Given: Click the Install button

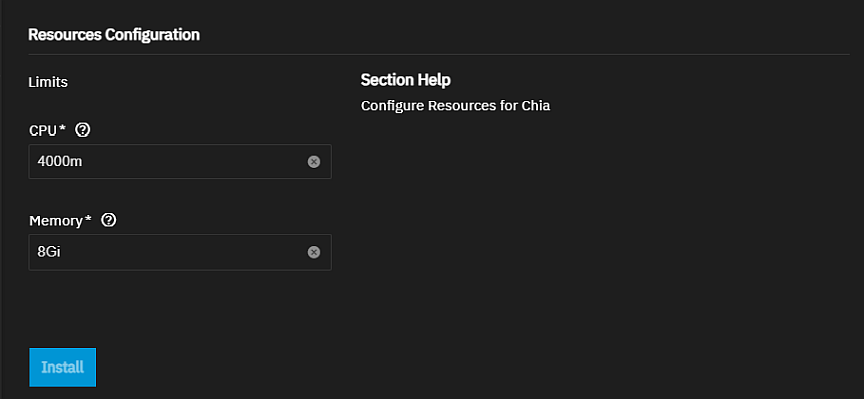Looking at the screenshot, I should (x=63, y=367).
